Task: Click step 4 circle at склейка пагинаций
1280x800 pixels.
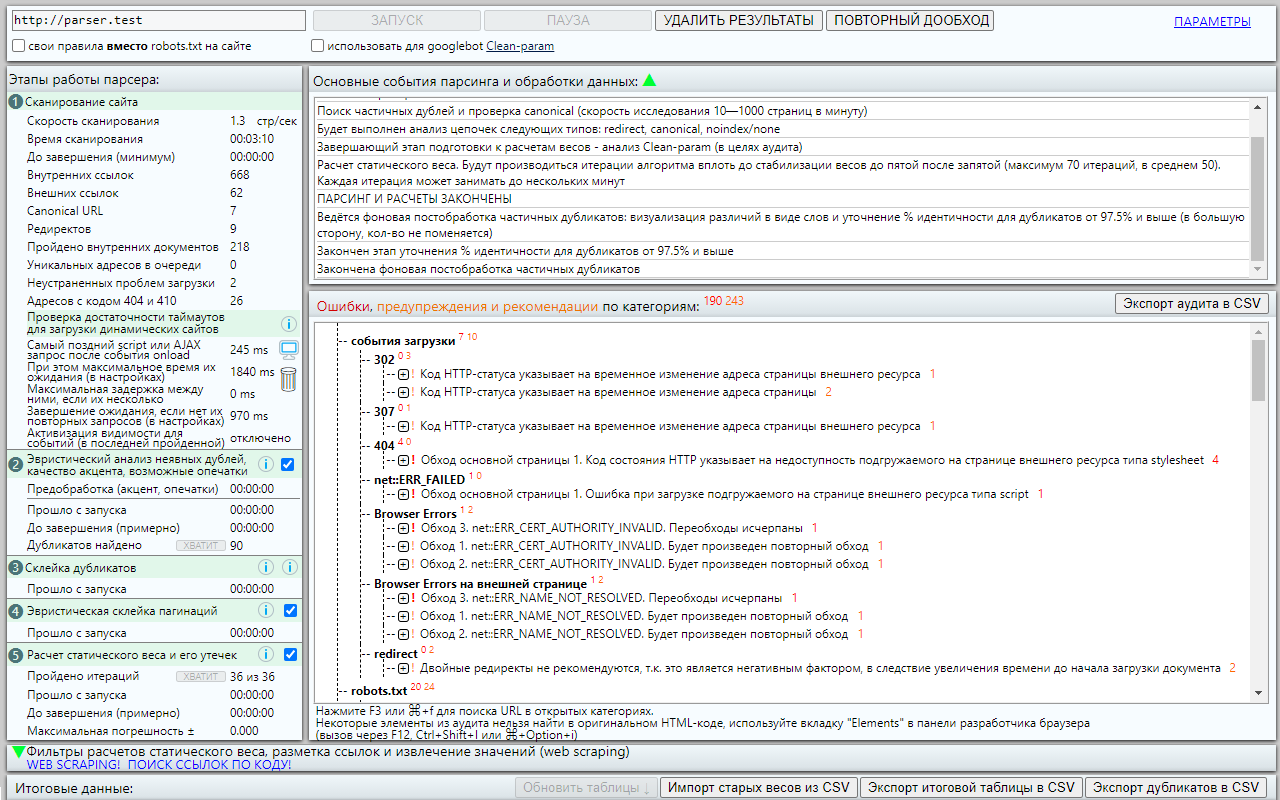Action: click(x=16, y=611)
